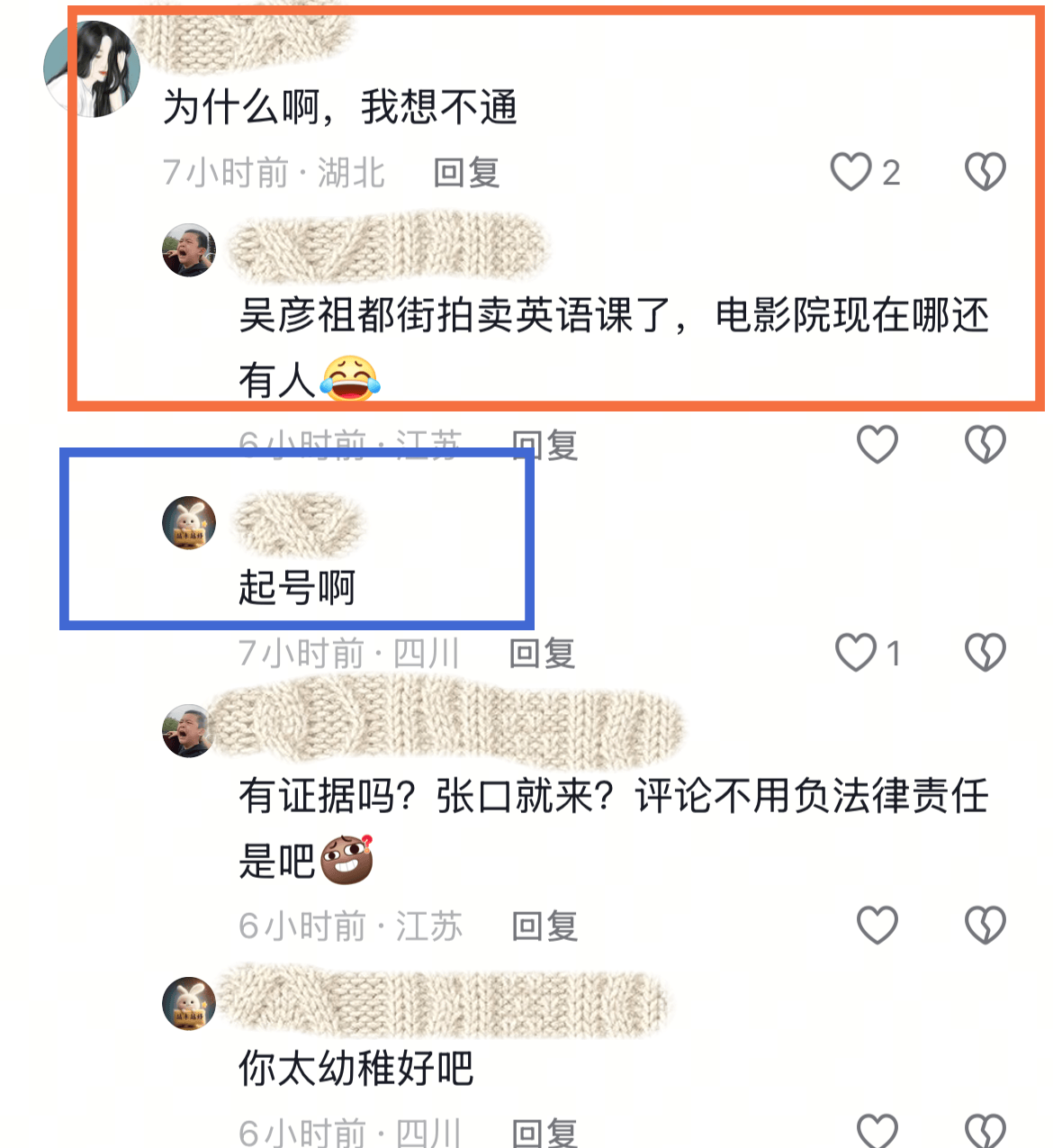The image size is (1053, 1148).
Task: Dislike the "起号啊" comment
Action: click(985, 653)
